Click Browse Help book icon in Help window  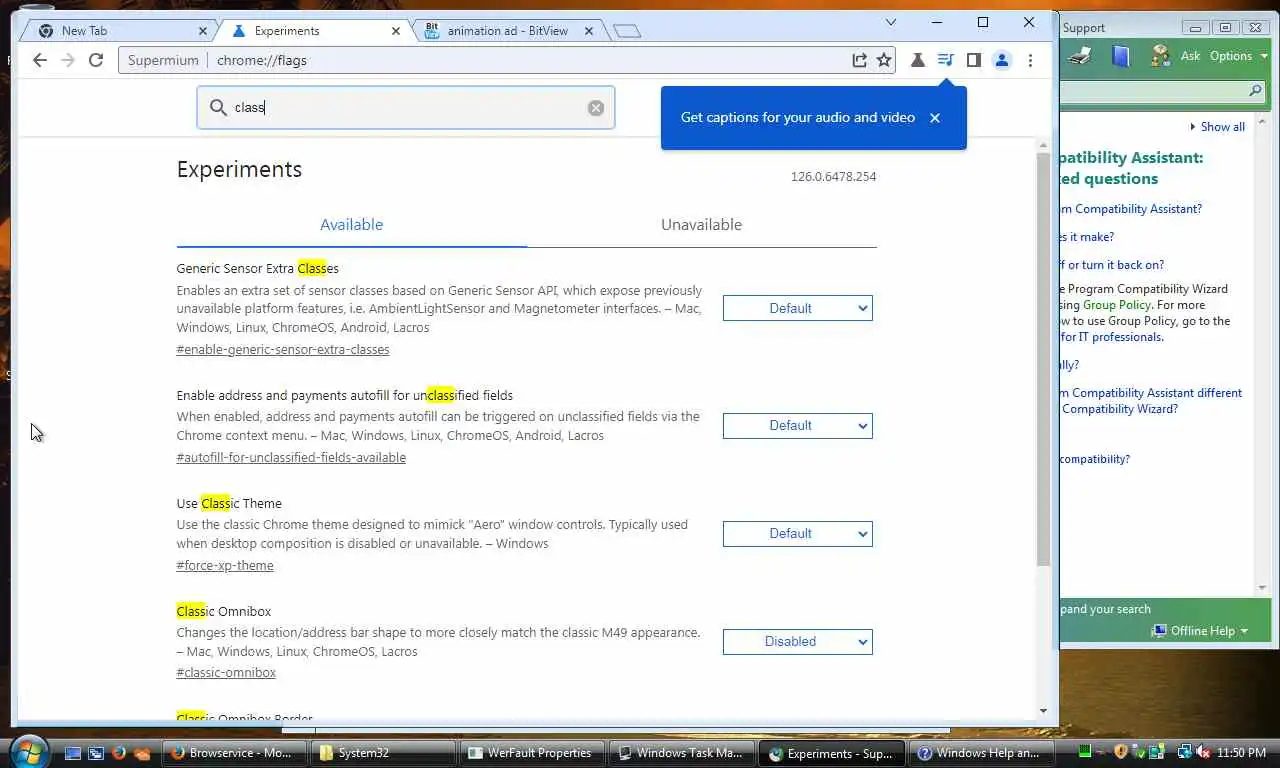click(1121, 56)
